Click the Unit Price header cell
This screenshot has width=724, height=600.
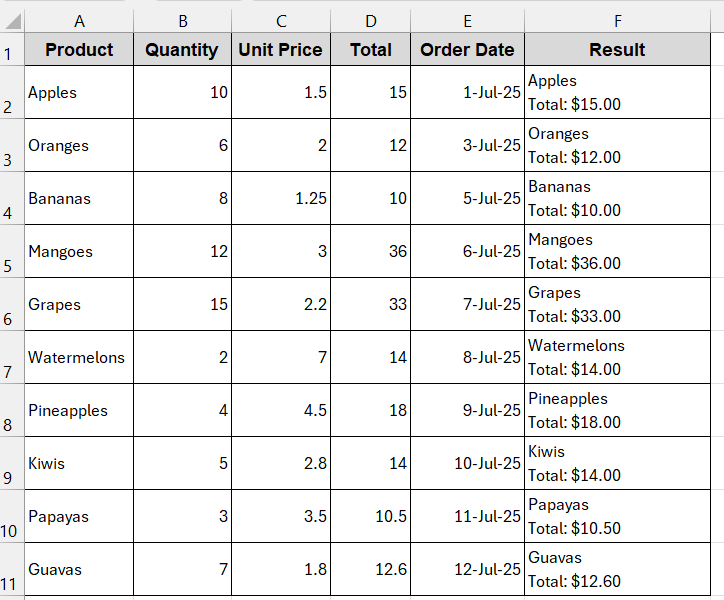coord(281,50)
